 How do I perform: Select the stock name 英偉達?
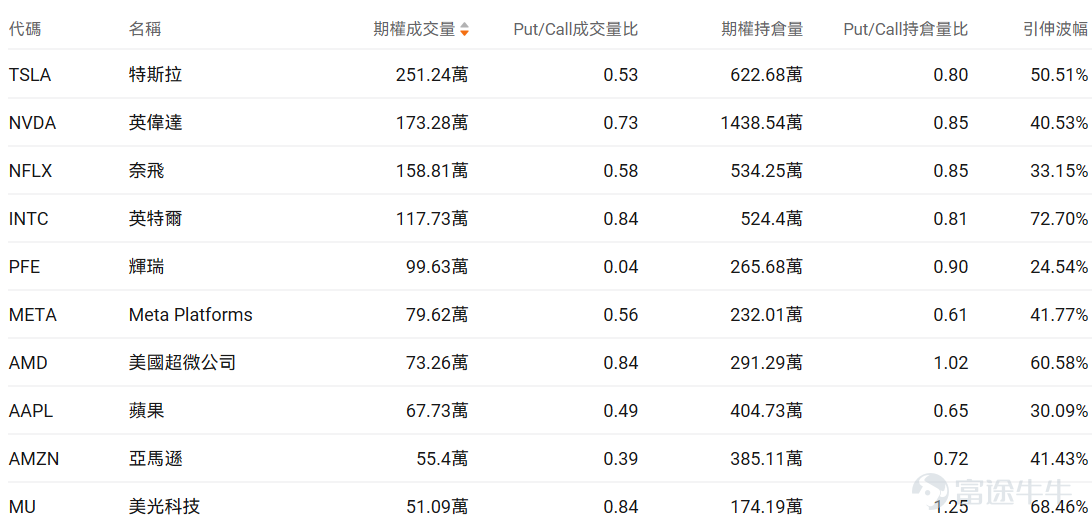pos(155,123)
